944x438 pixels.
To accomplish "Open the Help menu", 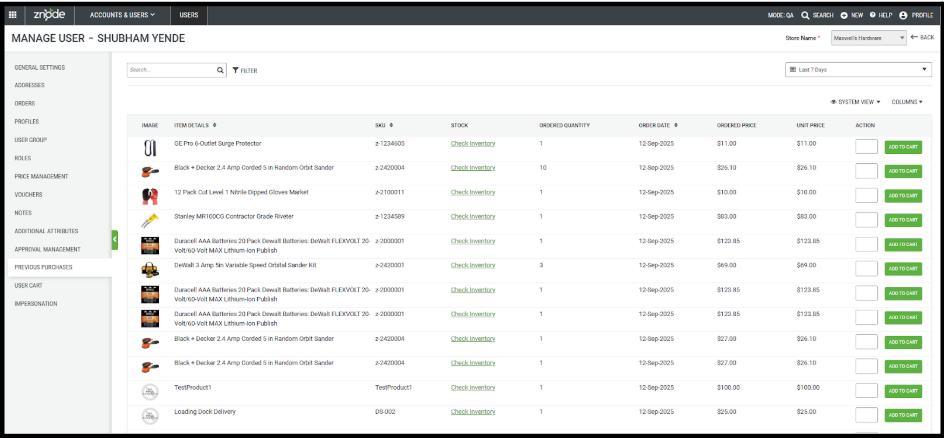I will [881, 15].
